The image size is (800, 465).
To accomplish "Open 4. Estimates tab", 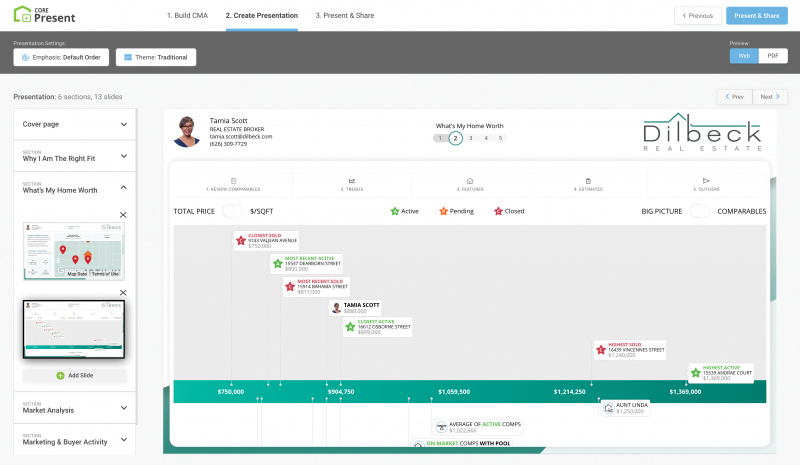I will coord(588,184).
